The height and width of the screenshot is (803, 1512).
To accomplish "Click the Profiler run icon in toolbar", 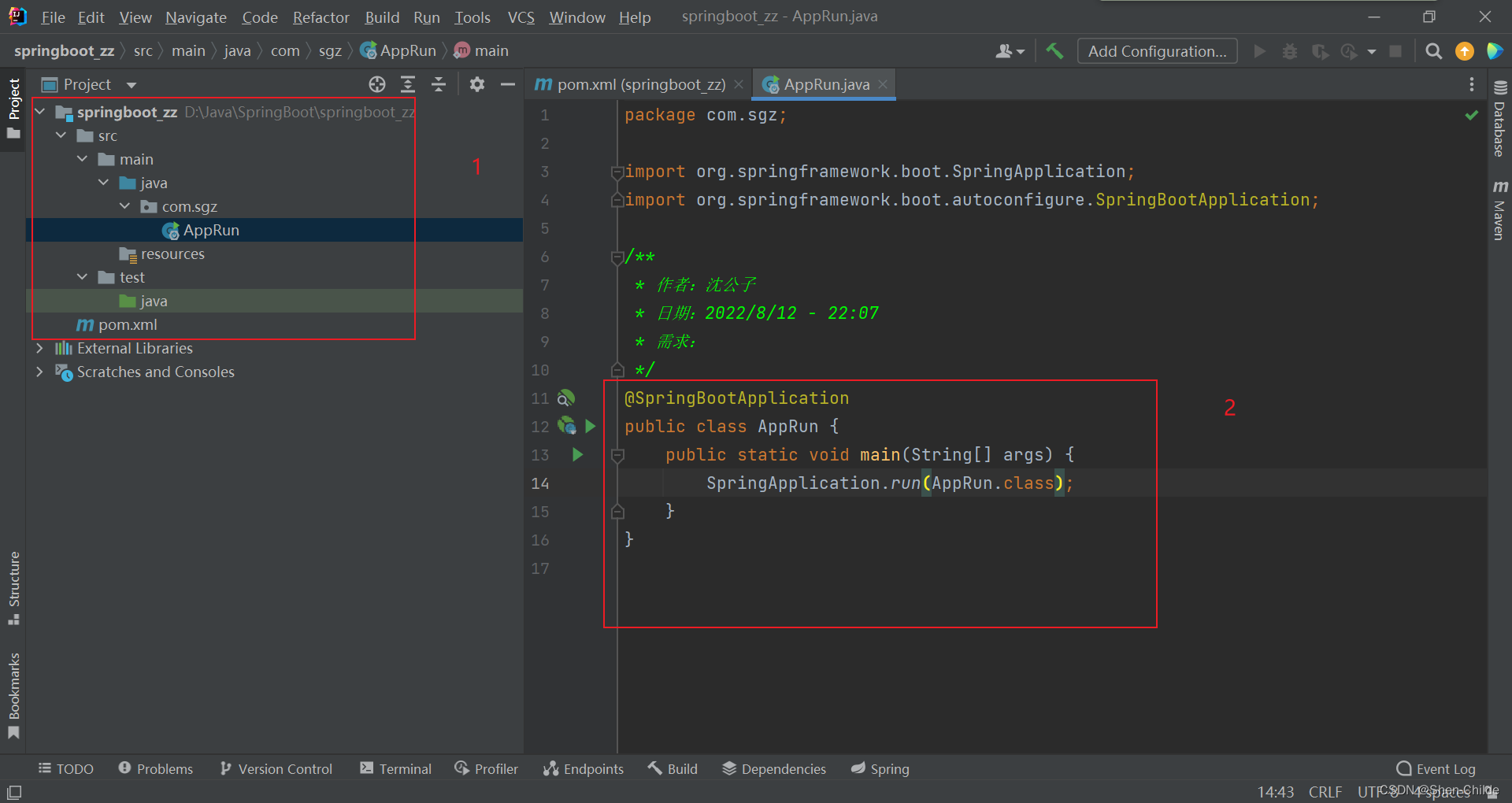I will point(1349,51).
